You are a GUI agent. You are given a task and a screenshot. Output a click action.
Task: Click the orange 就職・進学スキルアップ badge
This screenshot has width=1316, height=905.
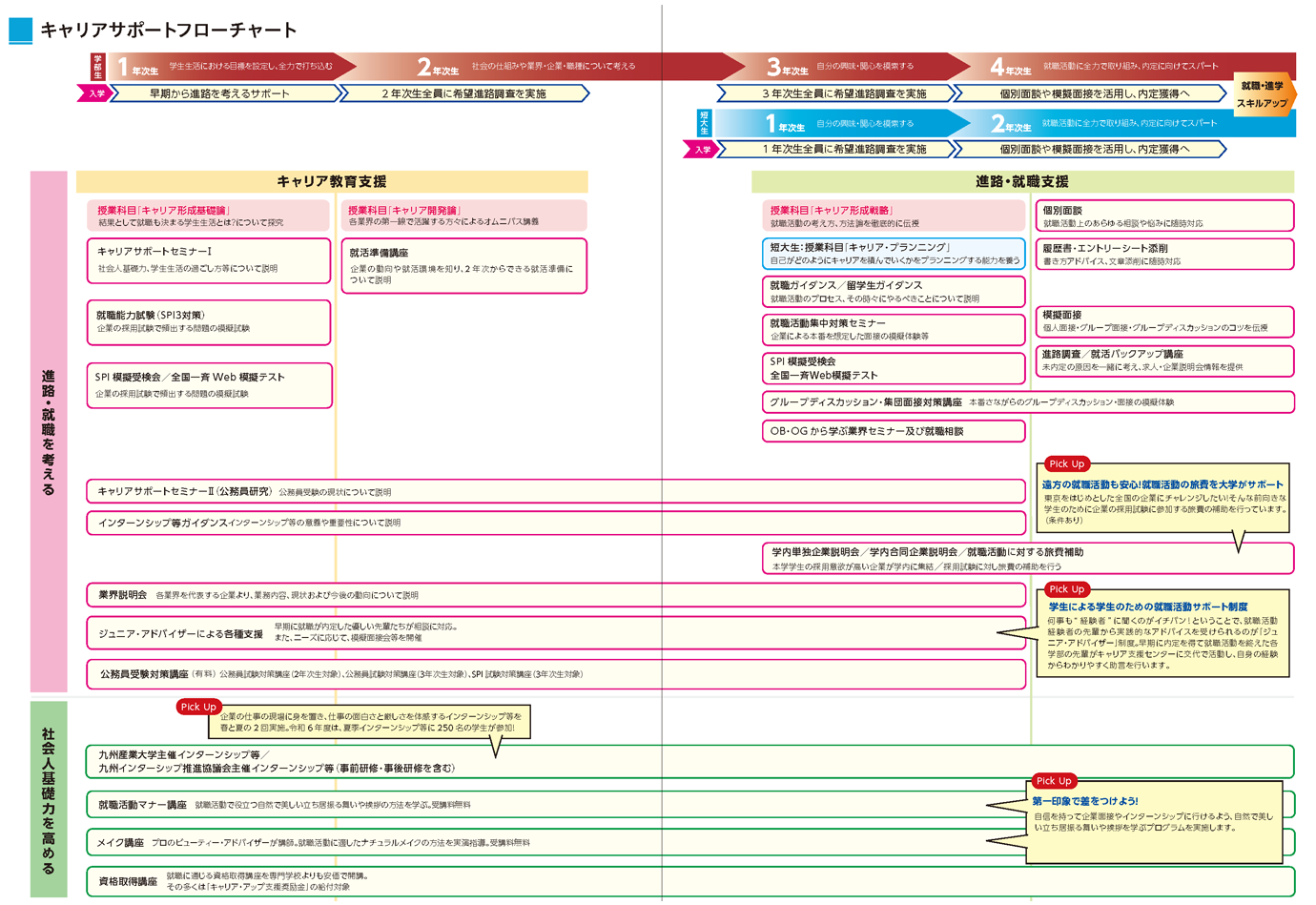click(1263, 94)
